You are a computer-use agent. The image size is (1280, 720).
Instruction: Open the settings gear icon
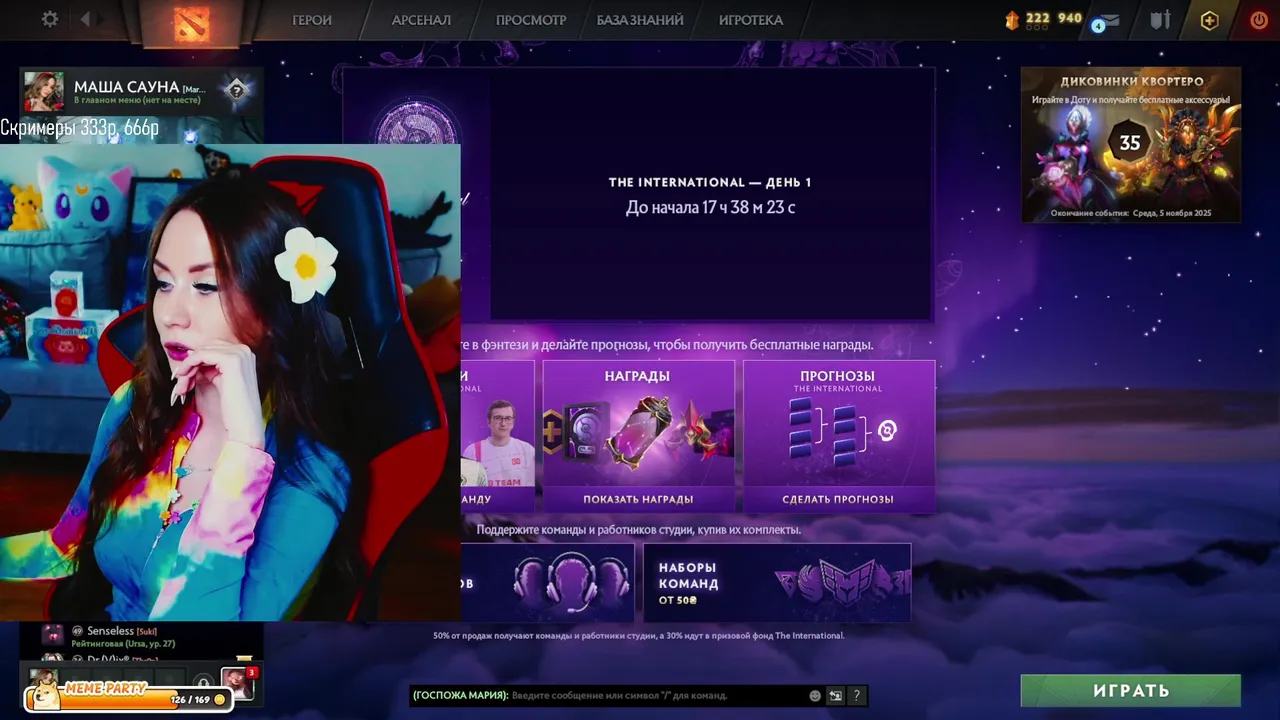49,19
